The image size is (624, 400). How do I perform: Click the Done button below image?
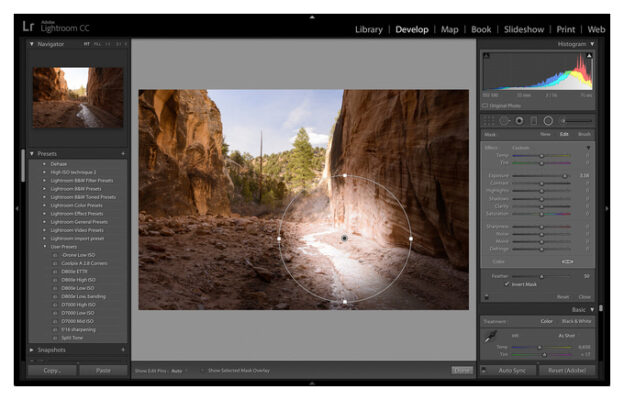click(x=462, y=370)
